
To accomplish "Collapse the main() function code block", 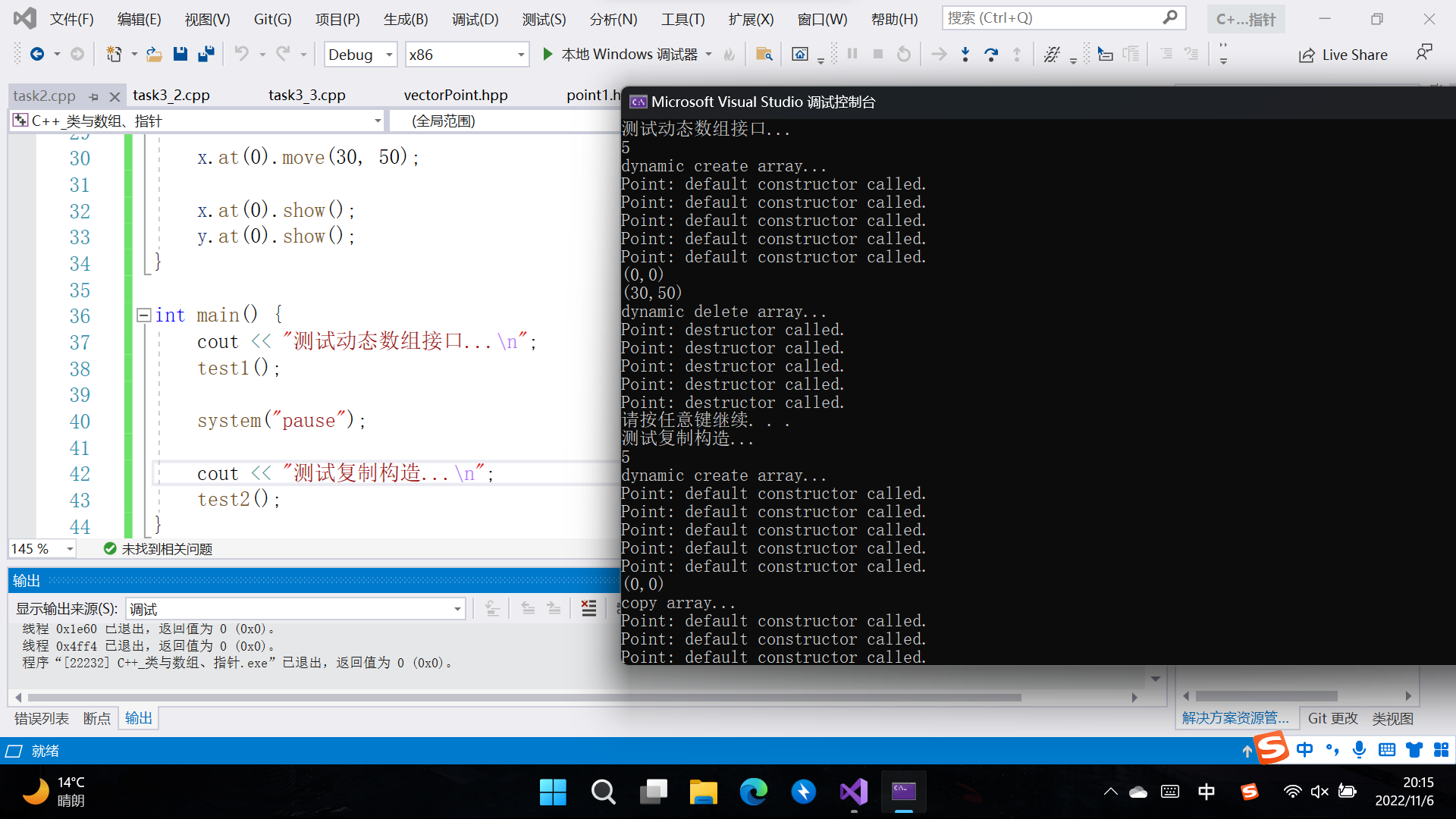I will pos(143,315).
